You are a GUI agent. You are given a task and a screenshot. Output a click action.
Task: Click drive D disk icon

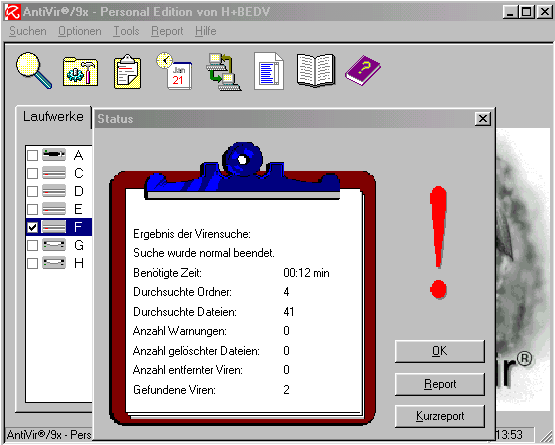coord(54,191)
